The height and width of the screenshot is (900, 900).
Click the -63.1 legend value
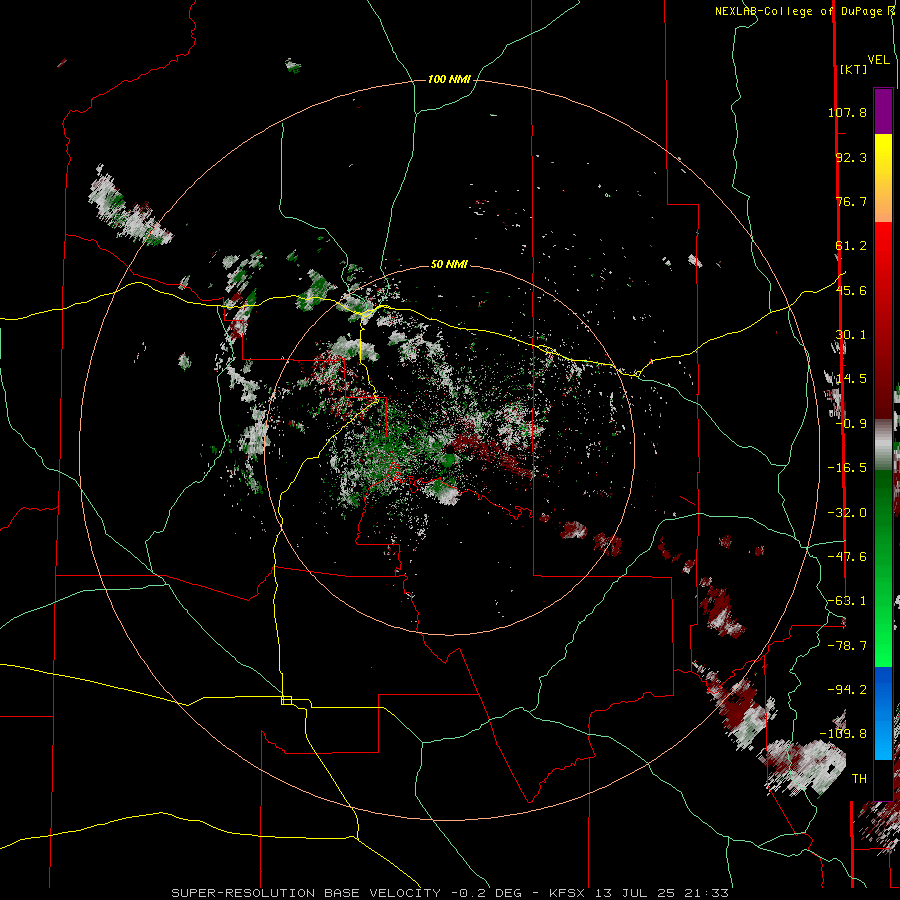(847, 601)
